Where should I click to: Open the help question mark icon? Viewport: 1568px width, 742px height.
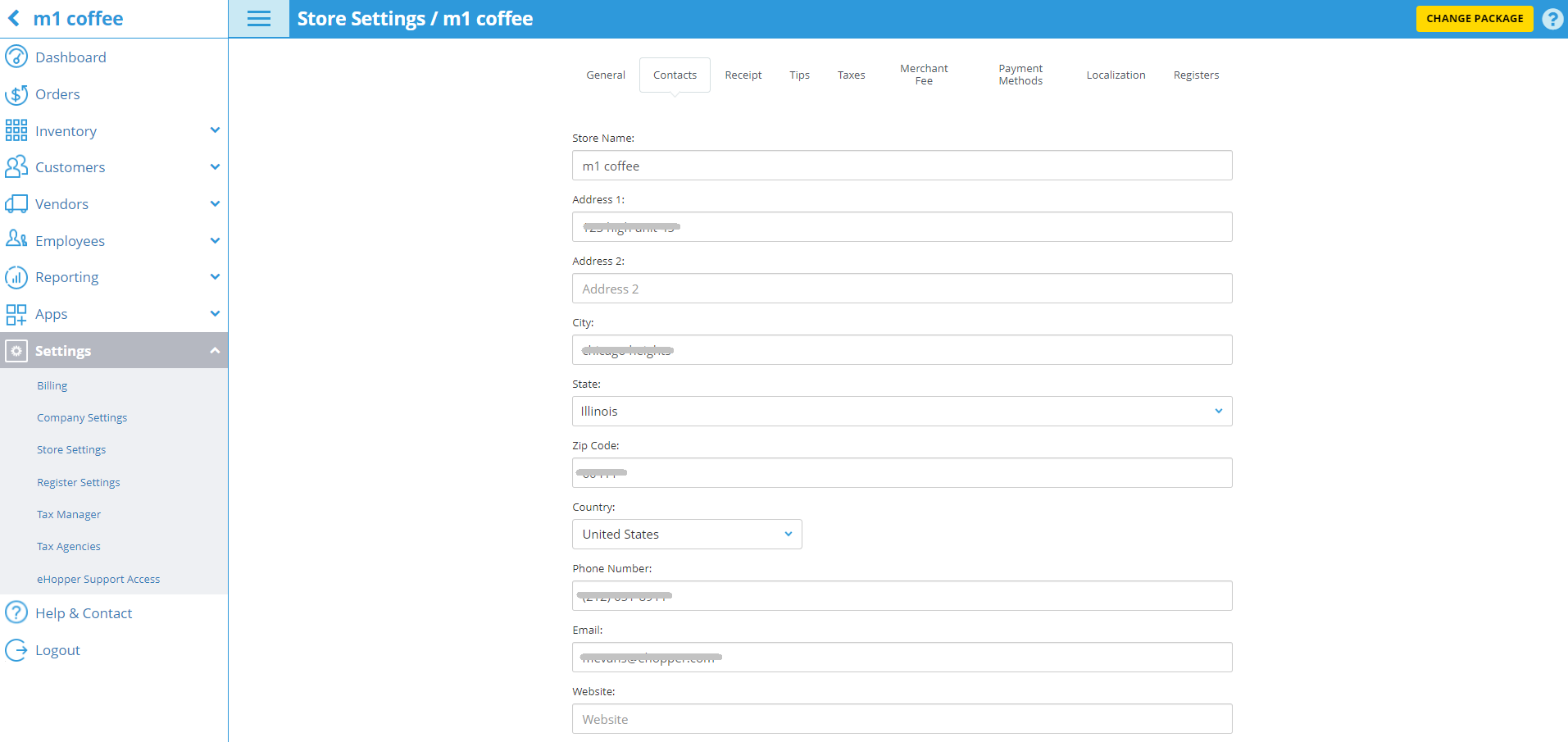coord(1552,19)
